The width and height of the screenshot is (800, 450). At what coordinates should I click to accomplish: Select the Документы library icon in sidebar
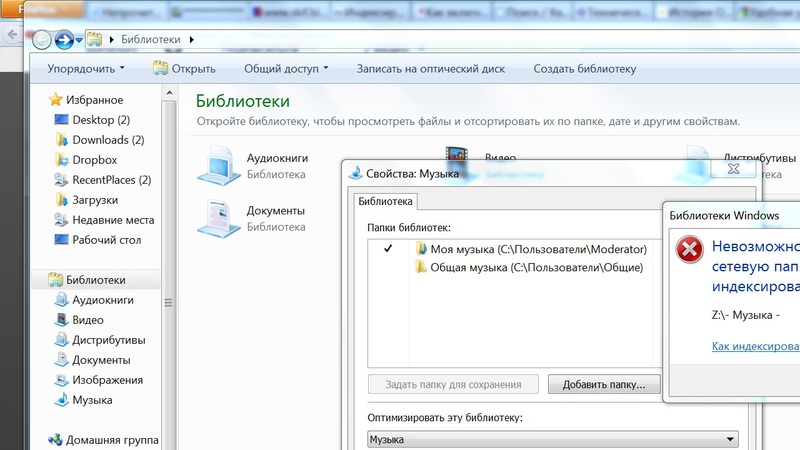tap(61, 360)
